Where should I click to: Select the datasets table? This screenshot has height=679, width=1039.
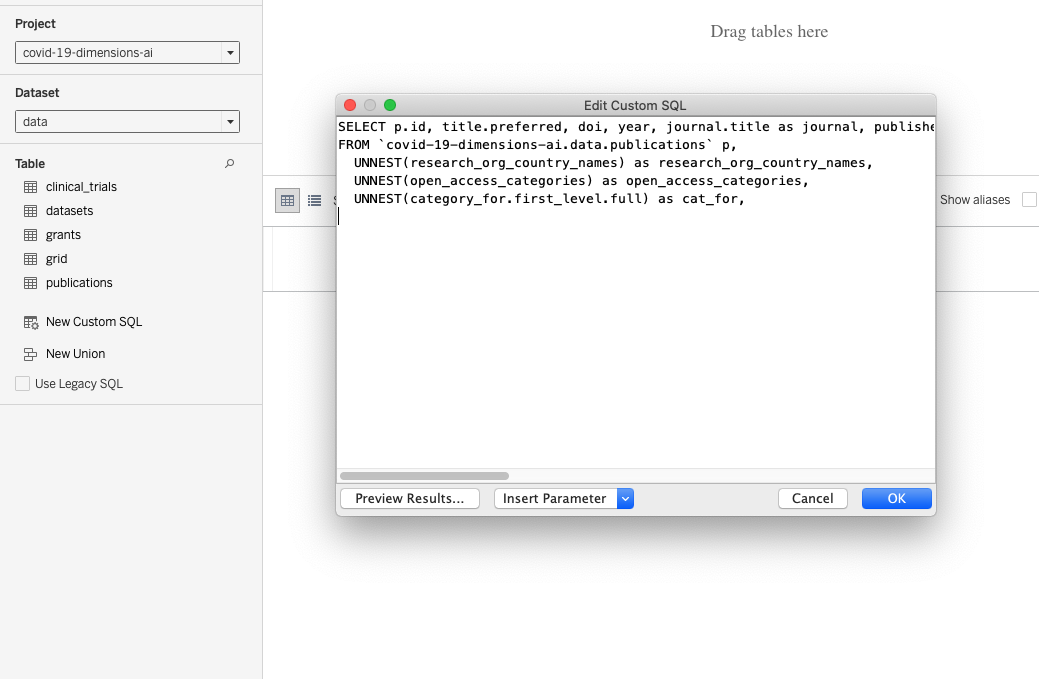click(x=70, y=211)
